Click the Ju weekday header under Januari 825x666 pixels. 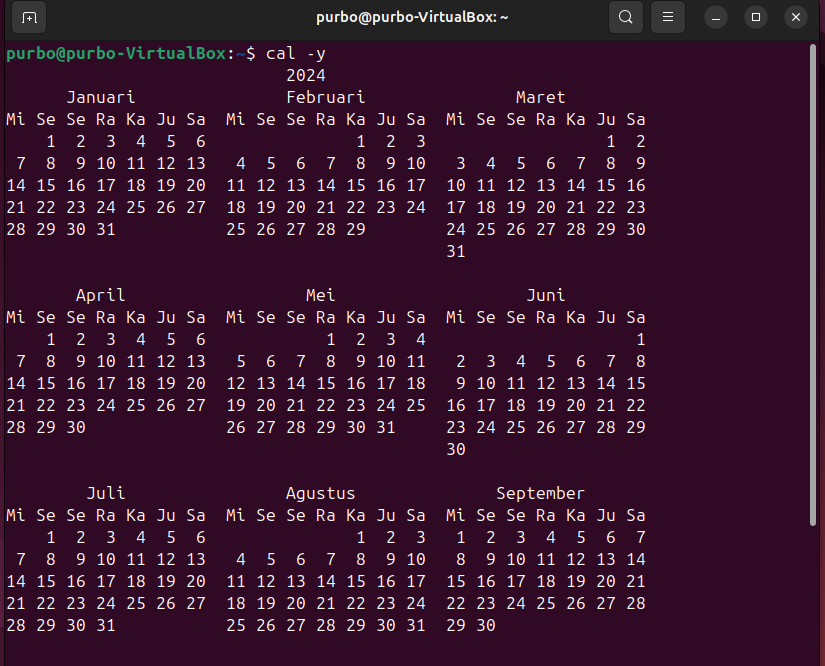(x=166, y=119)
